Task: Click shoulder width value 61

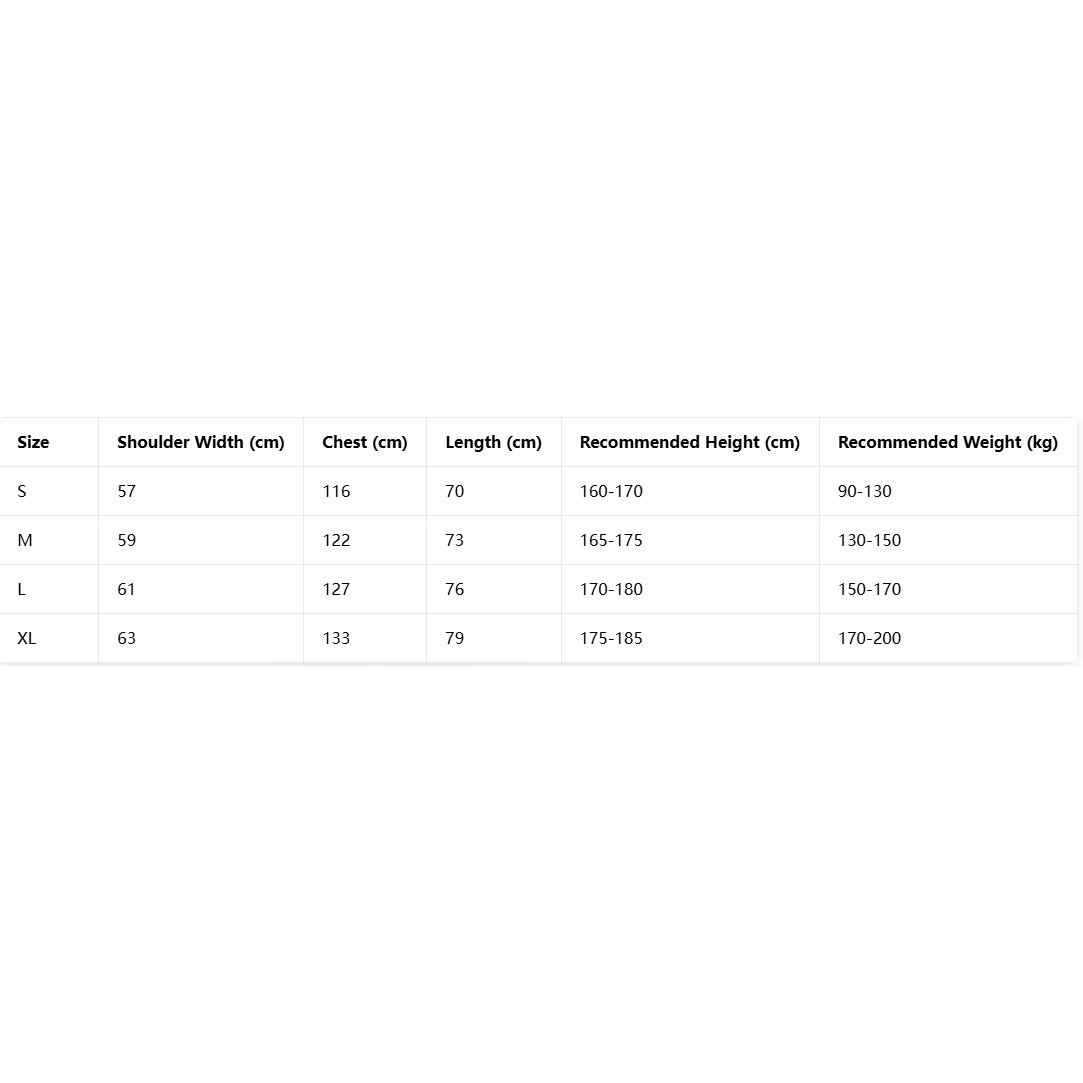Action: point(126,589)
